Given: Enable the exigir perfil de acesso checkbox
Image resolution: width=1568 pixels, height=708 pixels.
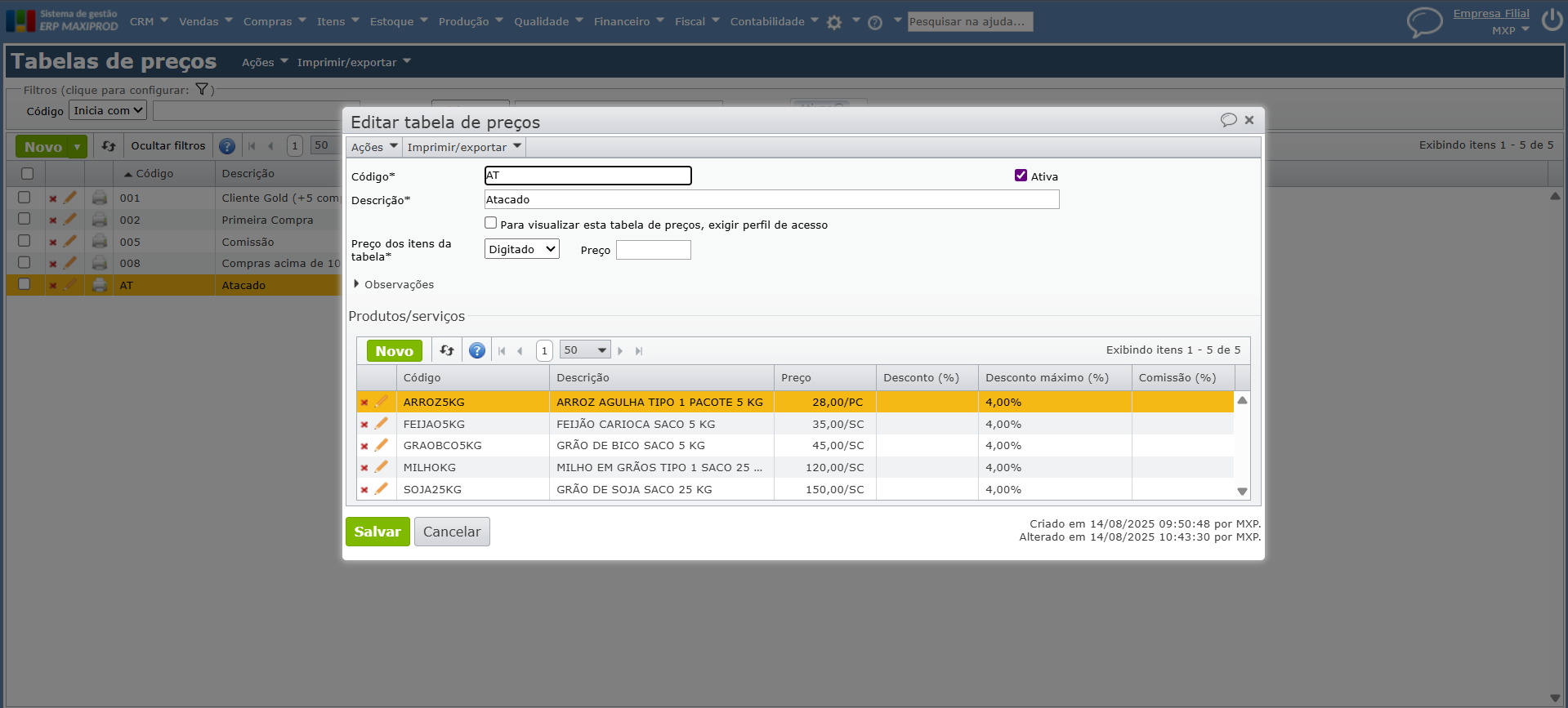Looking at the screenshot, I should point(491,223).
